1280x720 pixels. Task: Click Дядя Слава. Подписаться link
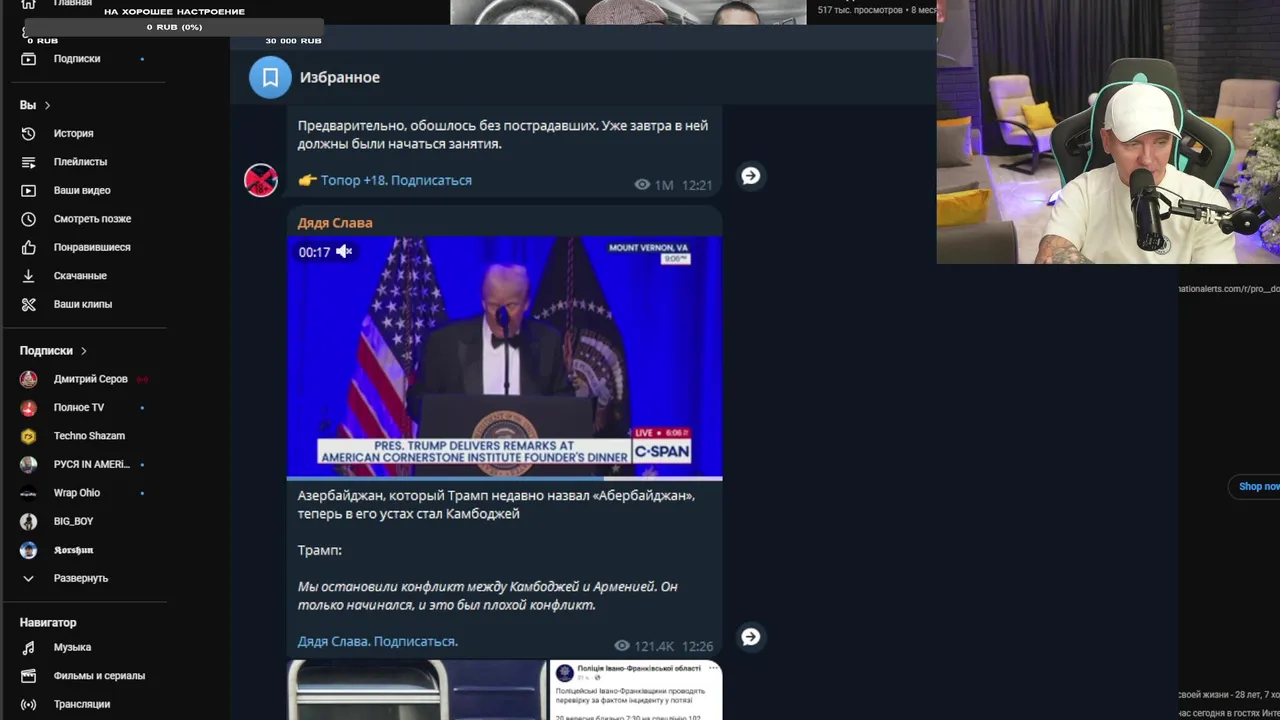coord(378,641)
